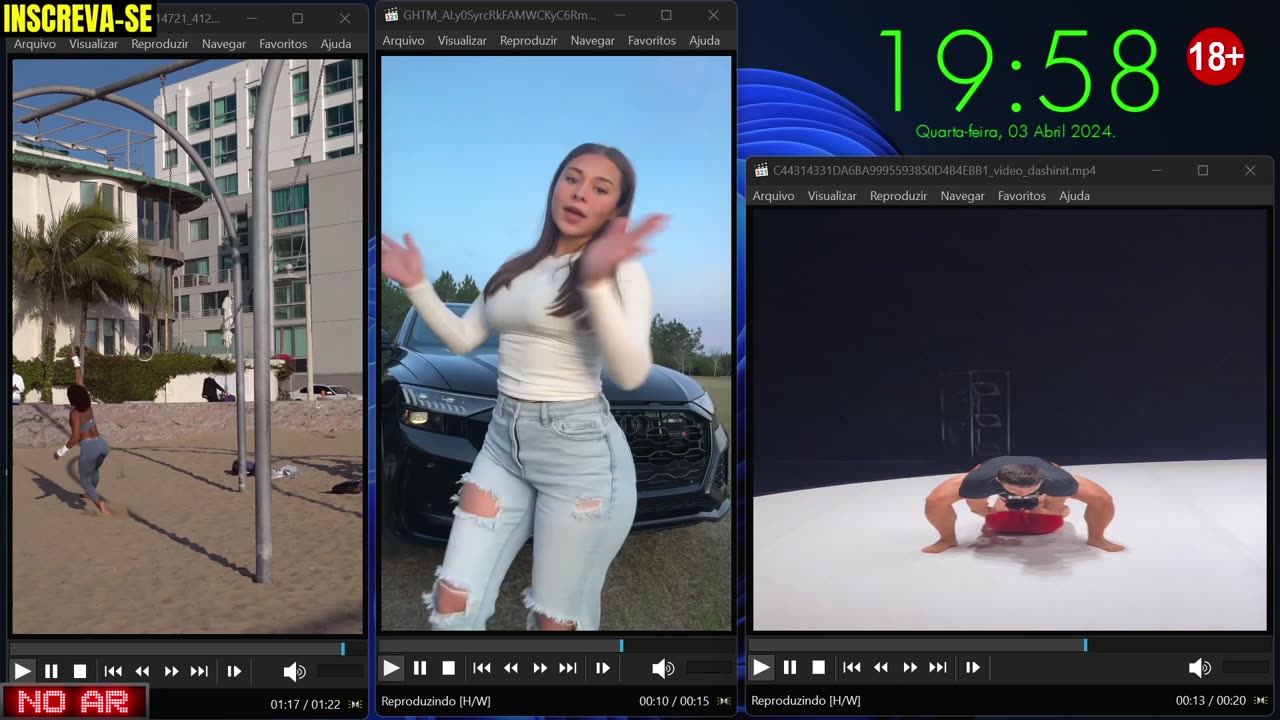This screenshot has width=1280, height=720.
Task: Fast-forward the video in the GHTM_ALy0 window
Action: 540,667
